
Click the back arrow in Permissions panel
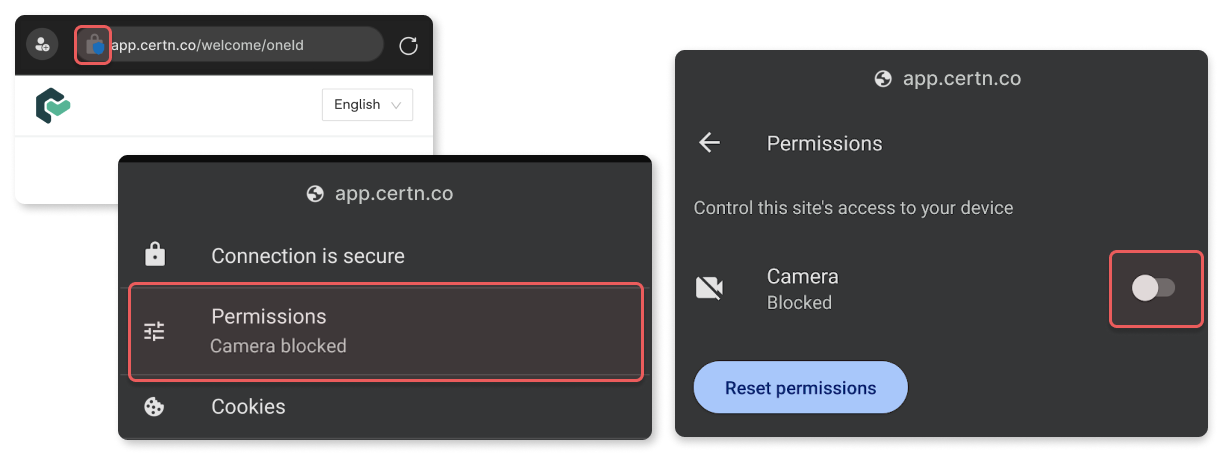(709, 143)
